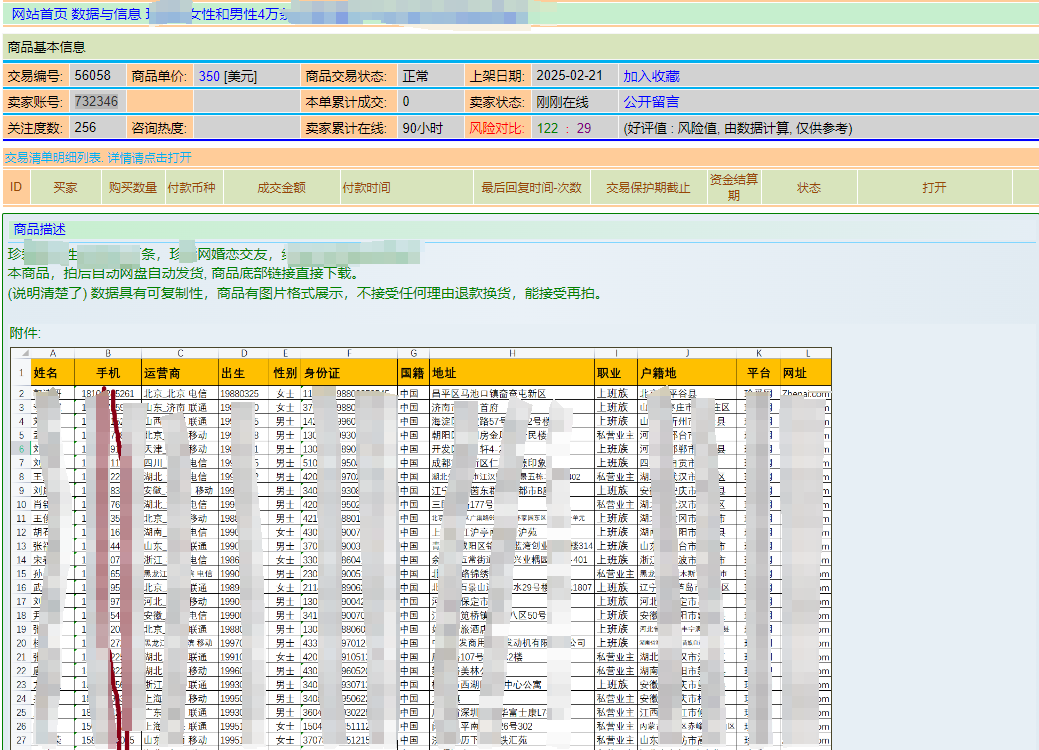Open the attached spreadsheet preview image

(421, 549)
